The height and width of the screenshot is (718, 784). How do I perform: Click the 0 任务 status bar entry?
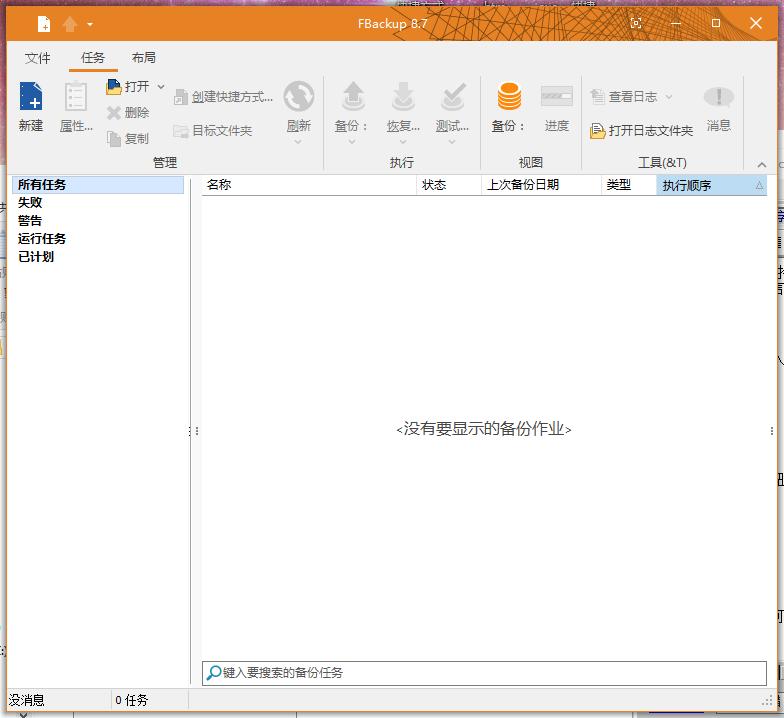[132, 700]
